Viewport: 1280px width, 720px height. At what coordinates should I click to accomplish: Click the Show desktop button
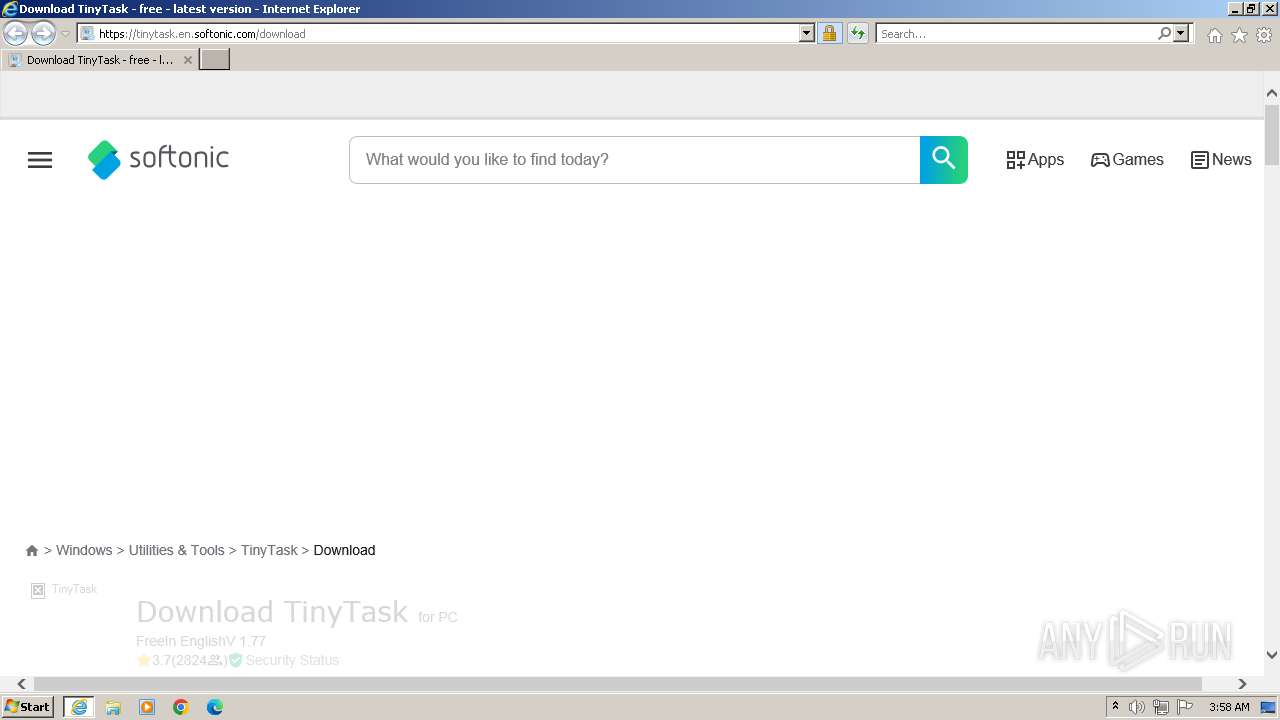click(1269, 707)
